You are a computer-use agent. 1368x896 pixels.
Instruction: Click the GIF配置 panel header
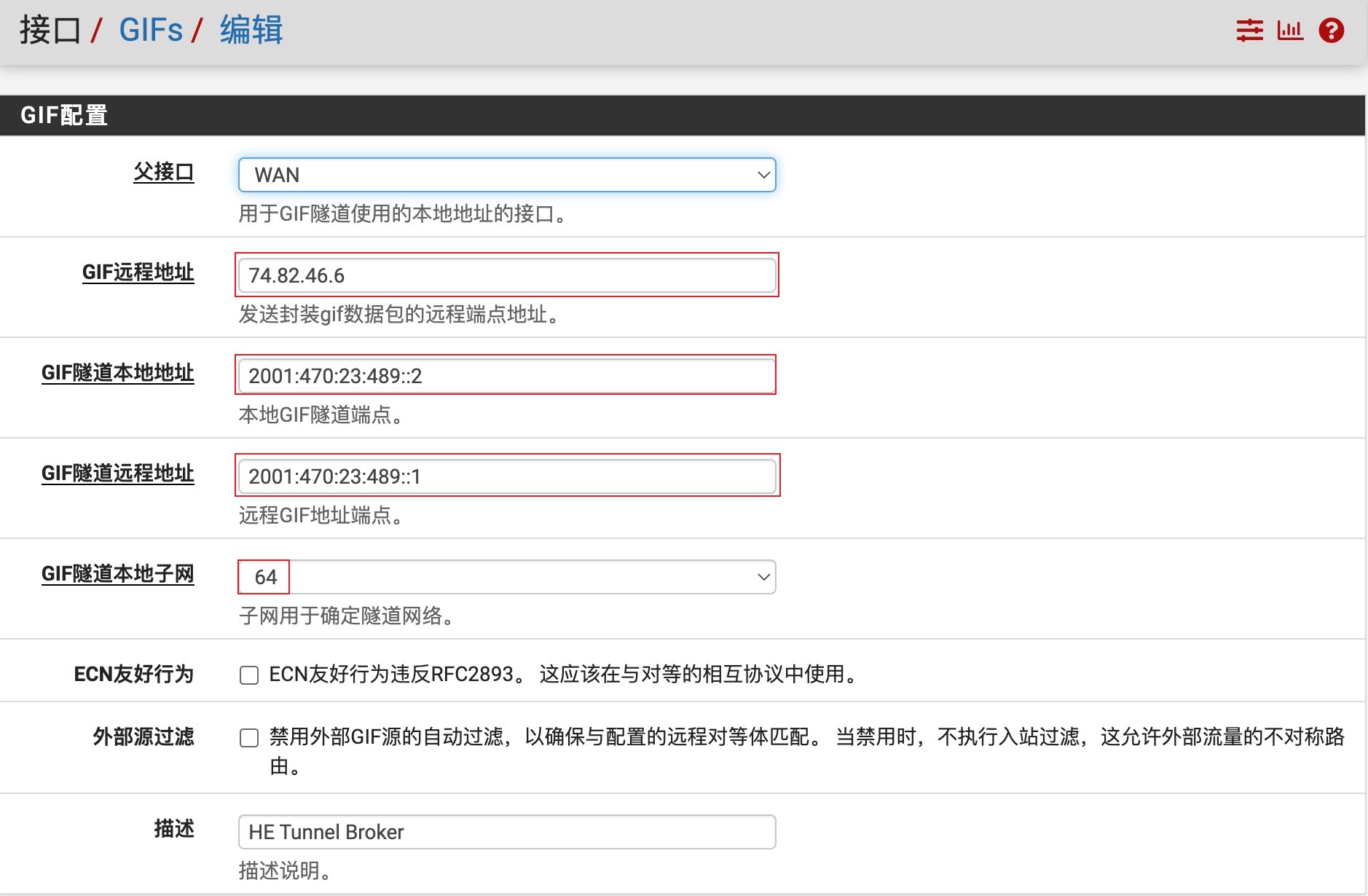(64, 115)
